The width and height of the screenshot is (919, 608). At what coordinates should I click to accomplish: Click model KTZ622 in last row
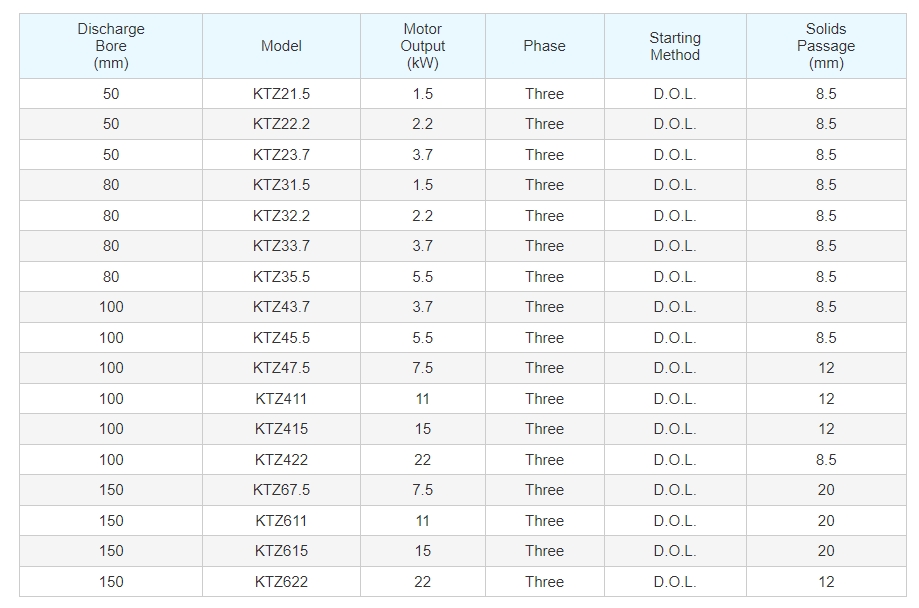(x=281, y=582)
